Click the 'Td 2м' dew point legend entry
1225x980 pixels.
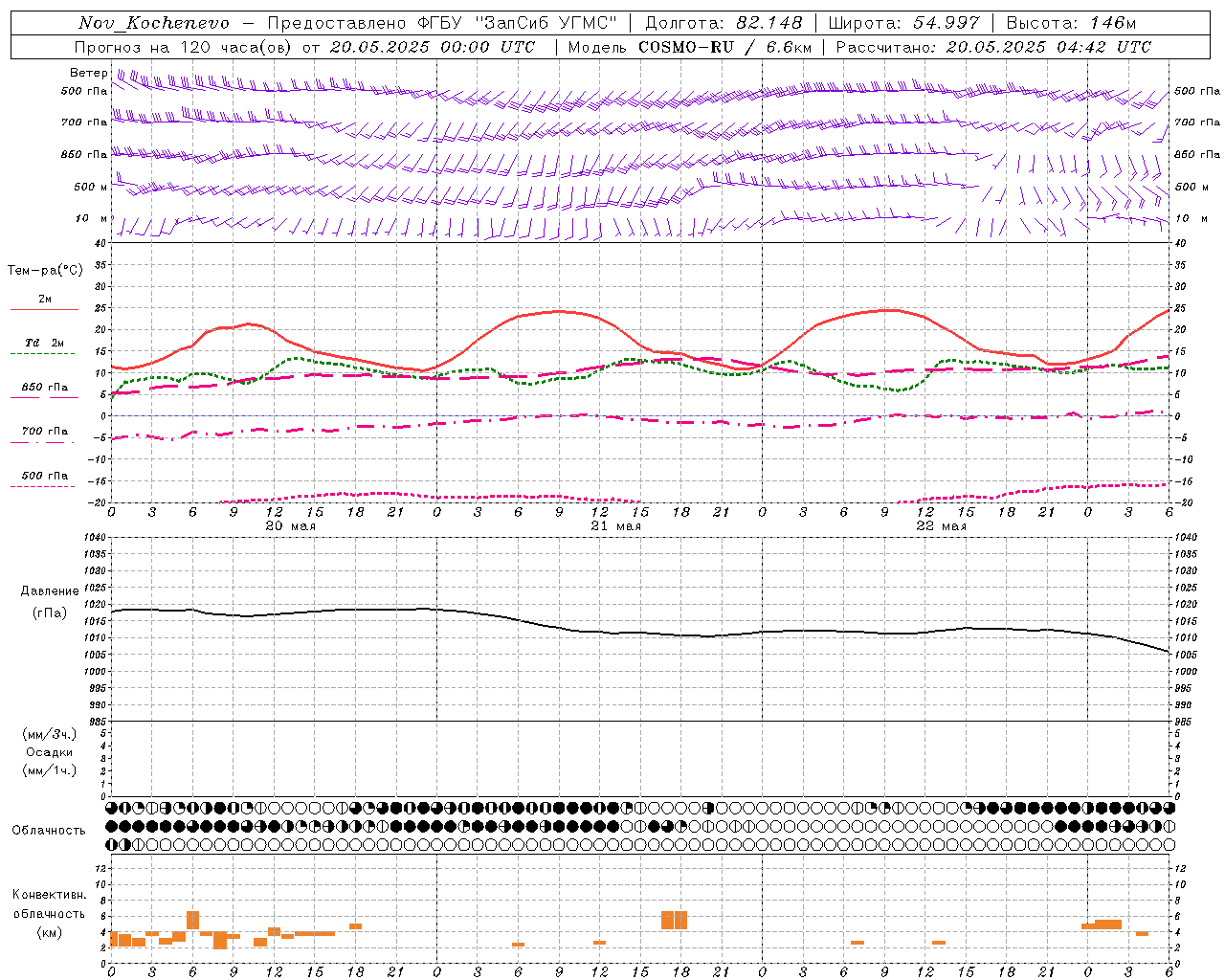45,343
